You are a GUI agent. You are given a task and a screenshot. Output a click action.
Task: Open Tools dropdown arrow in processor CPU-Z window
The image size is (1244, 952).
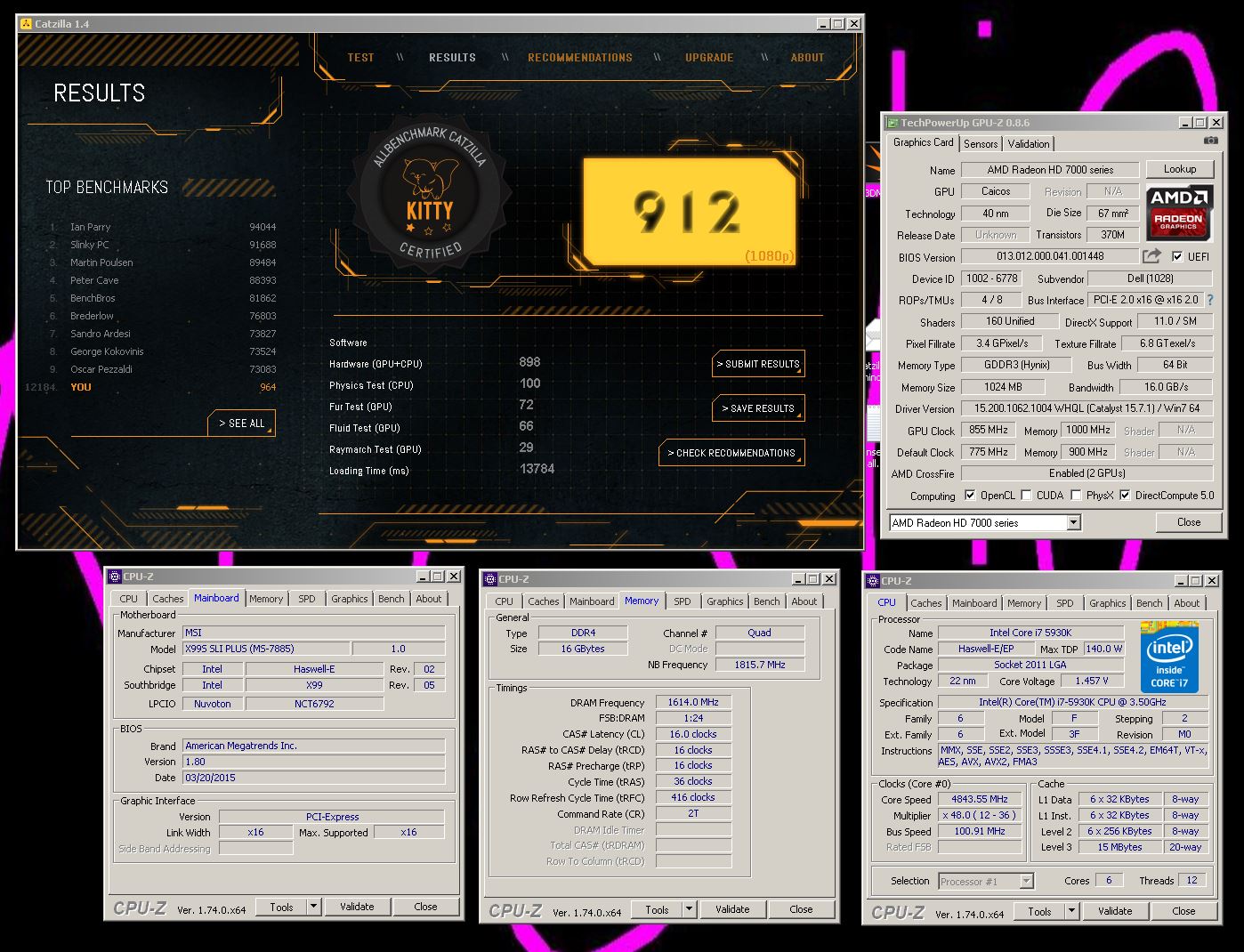click(x=1071, y=911)
